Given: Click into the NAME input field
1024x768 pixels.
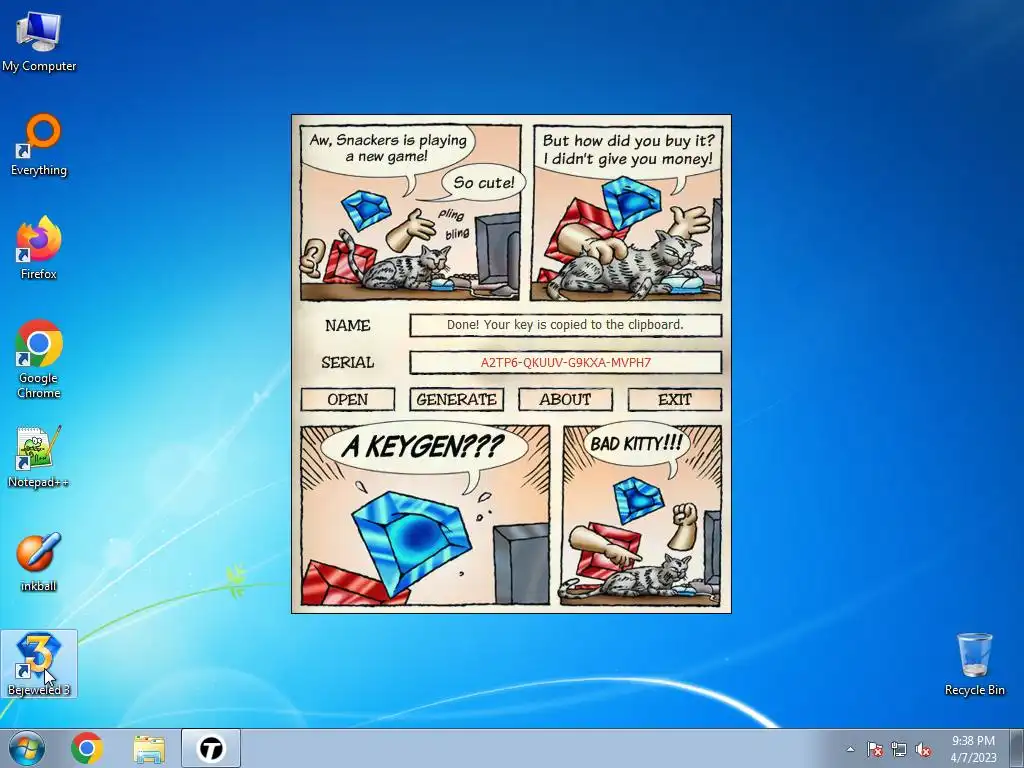Looking at the screenshot, I should click(x=566, y=325).
